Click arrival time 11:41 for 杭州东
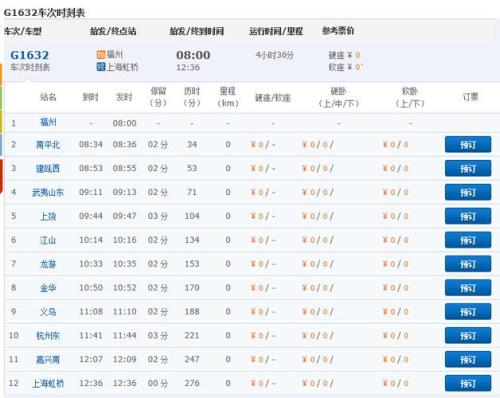The image size is (500, 398). click(x=91, y=335)
